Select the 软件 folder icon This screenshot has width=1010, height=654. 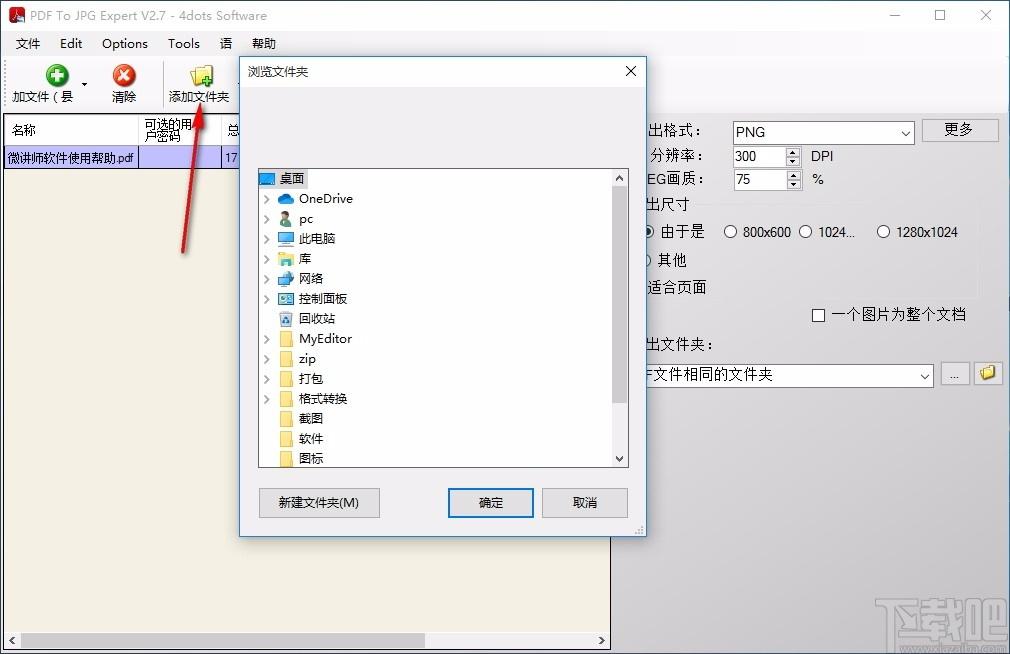pyautogui.click(x=287, y=439)
